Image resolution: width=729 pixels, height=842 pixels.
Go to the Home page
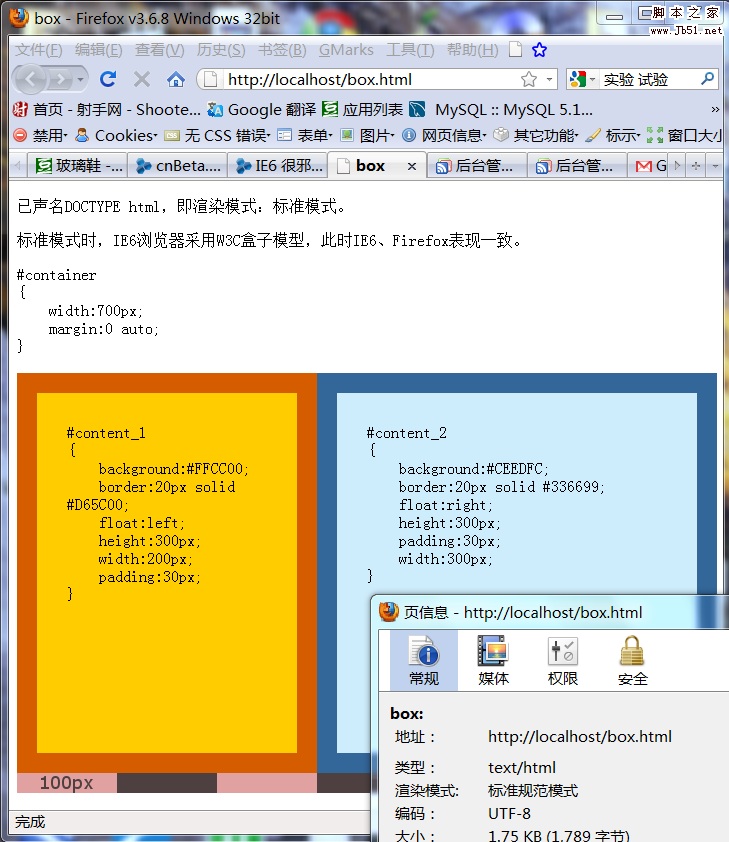click(x=176, y=79)
